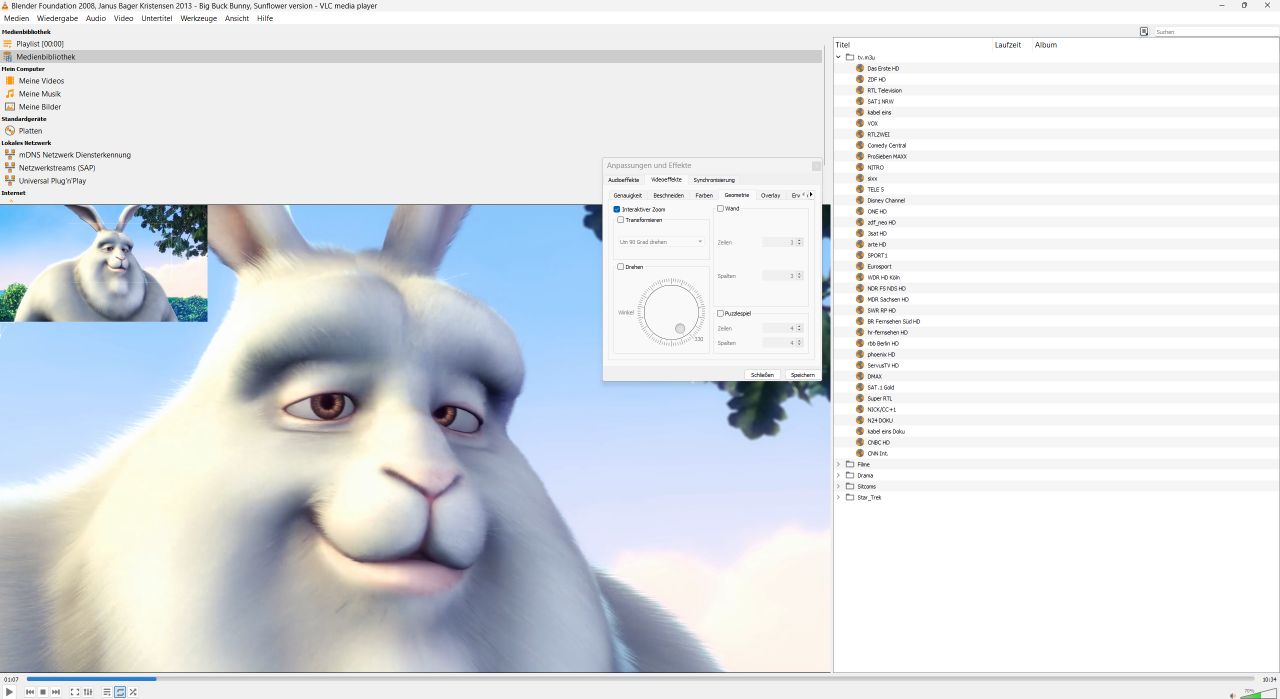Skip to the next media item

(56, 692)
